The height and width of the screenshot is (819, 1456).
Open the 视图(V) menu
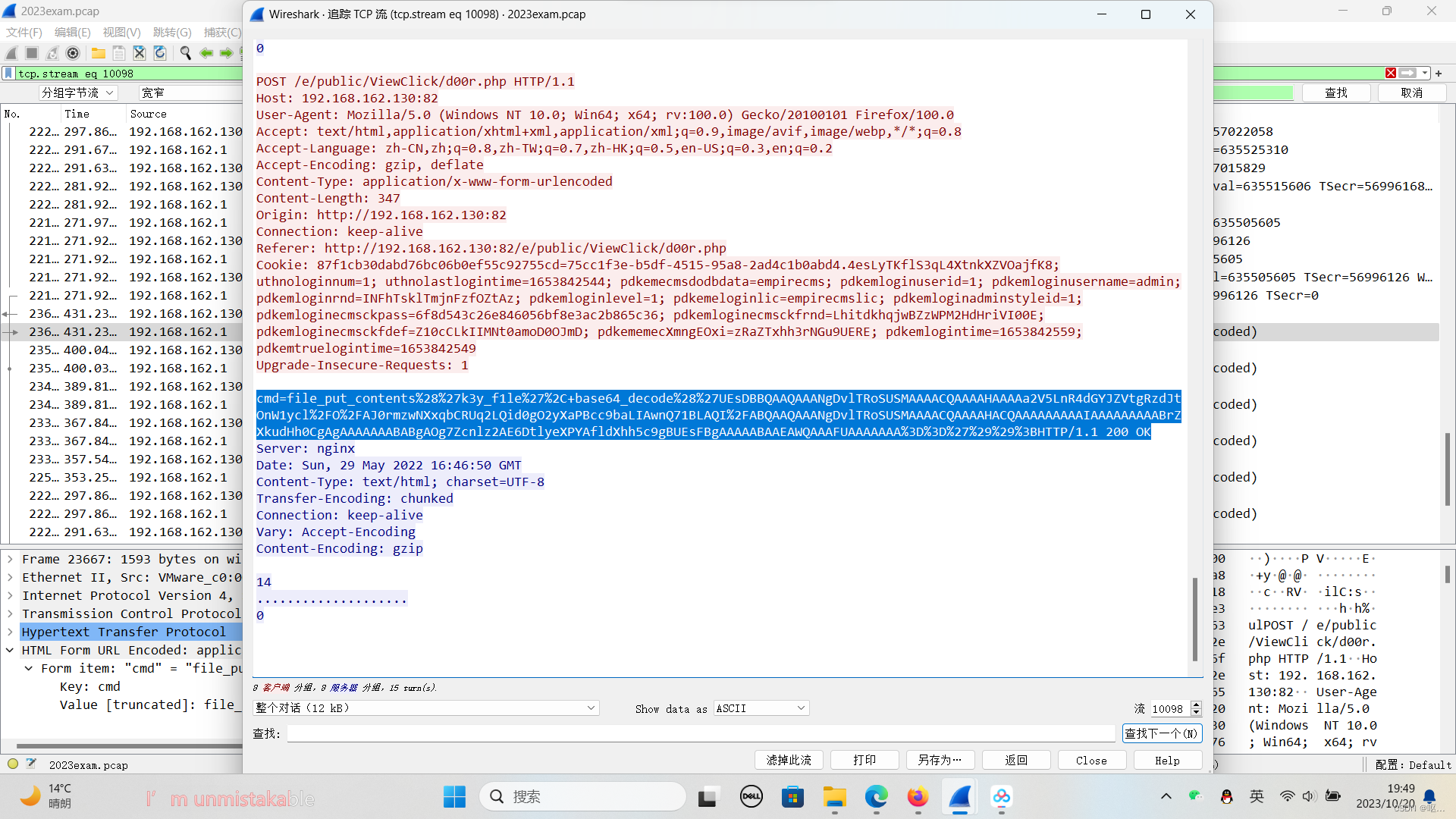(121, 33)
